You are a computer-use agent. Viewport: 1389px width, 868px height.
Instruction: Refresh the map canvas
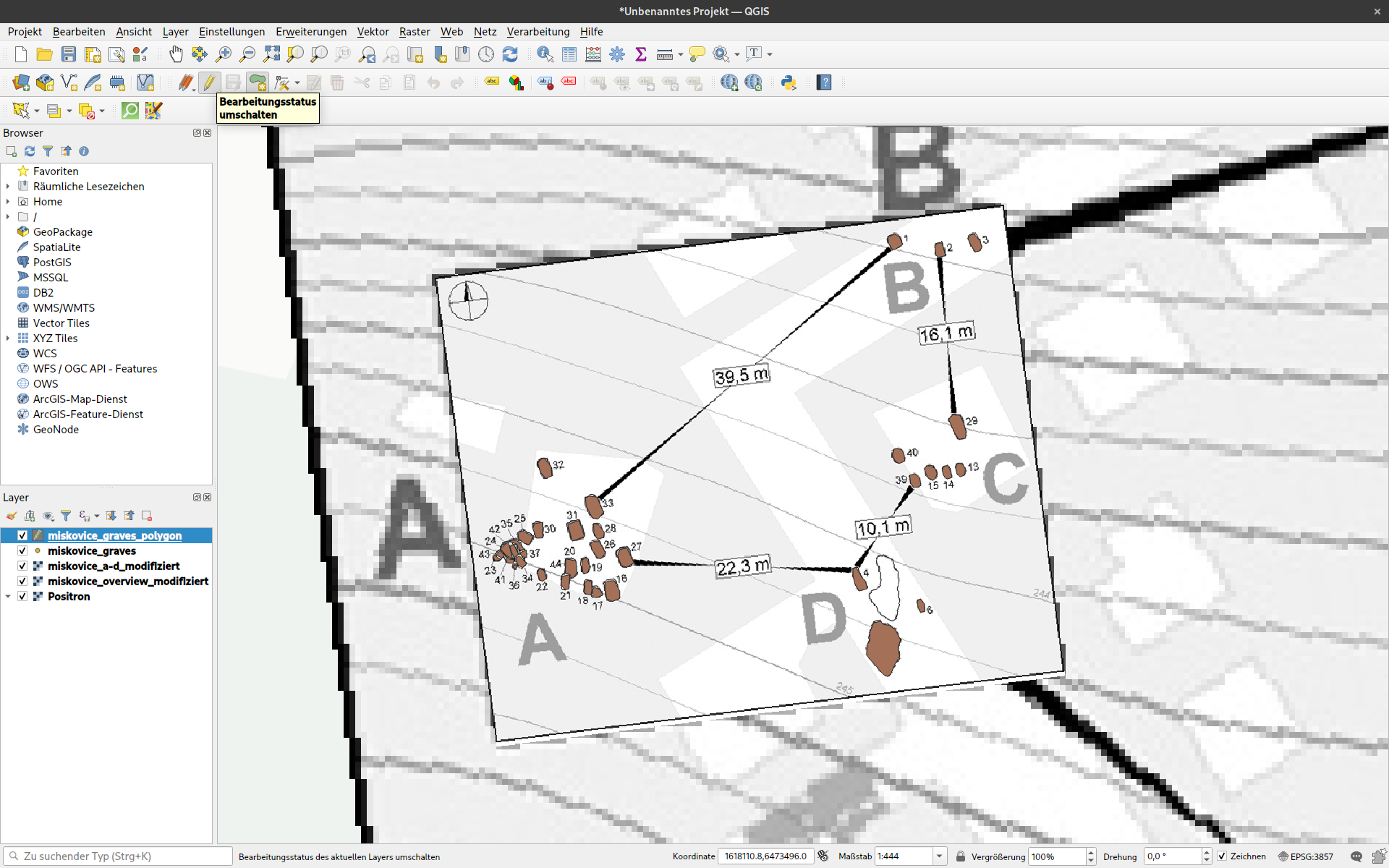pos(510,54)
